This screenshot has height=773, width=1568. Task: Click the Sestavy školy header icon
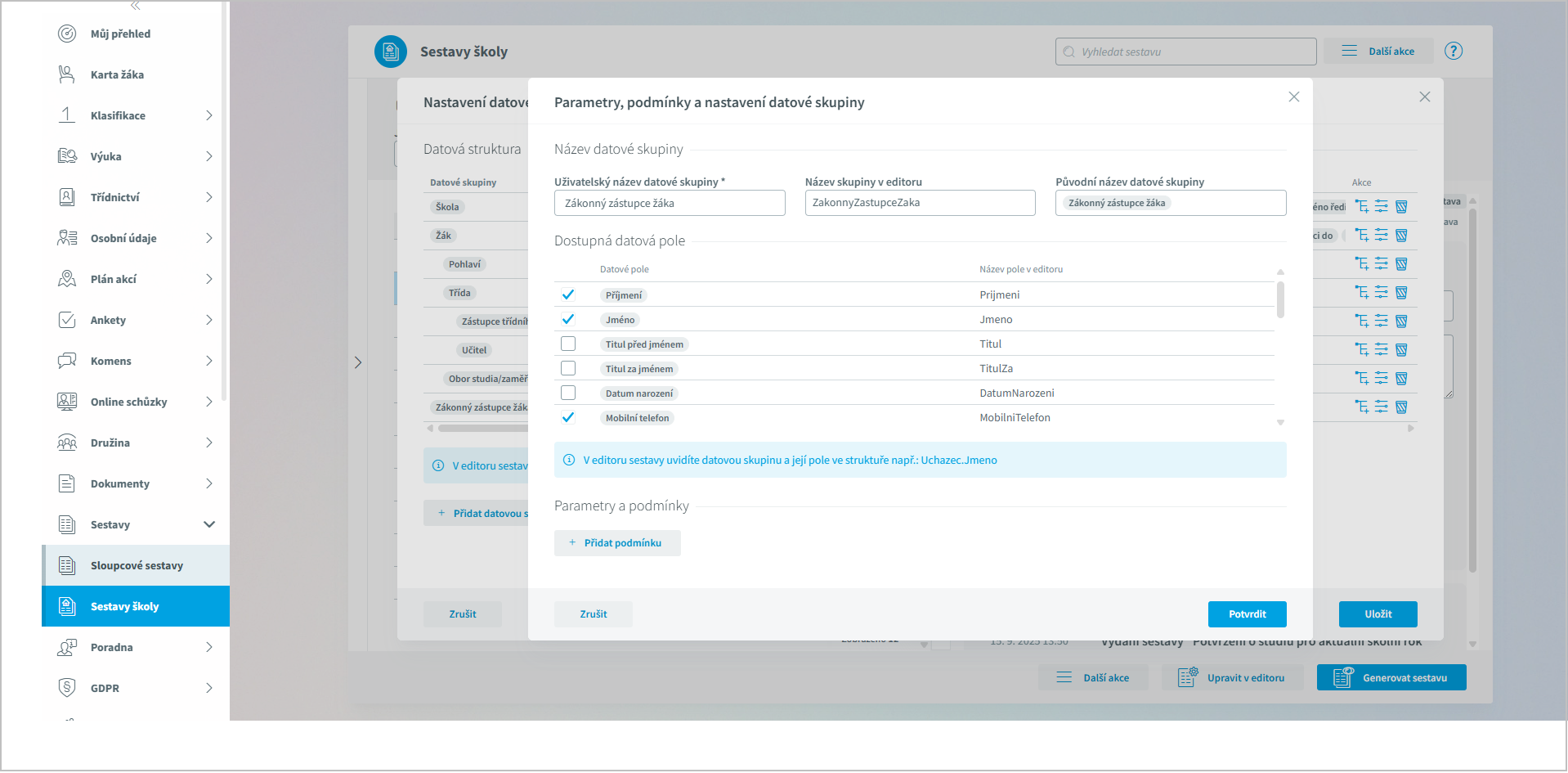point(390,52)
